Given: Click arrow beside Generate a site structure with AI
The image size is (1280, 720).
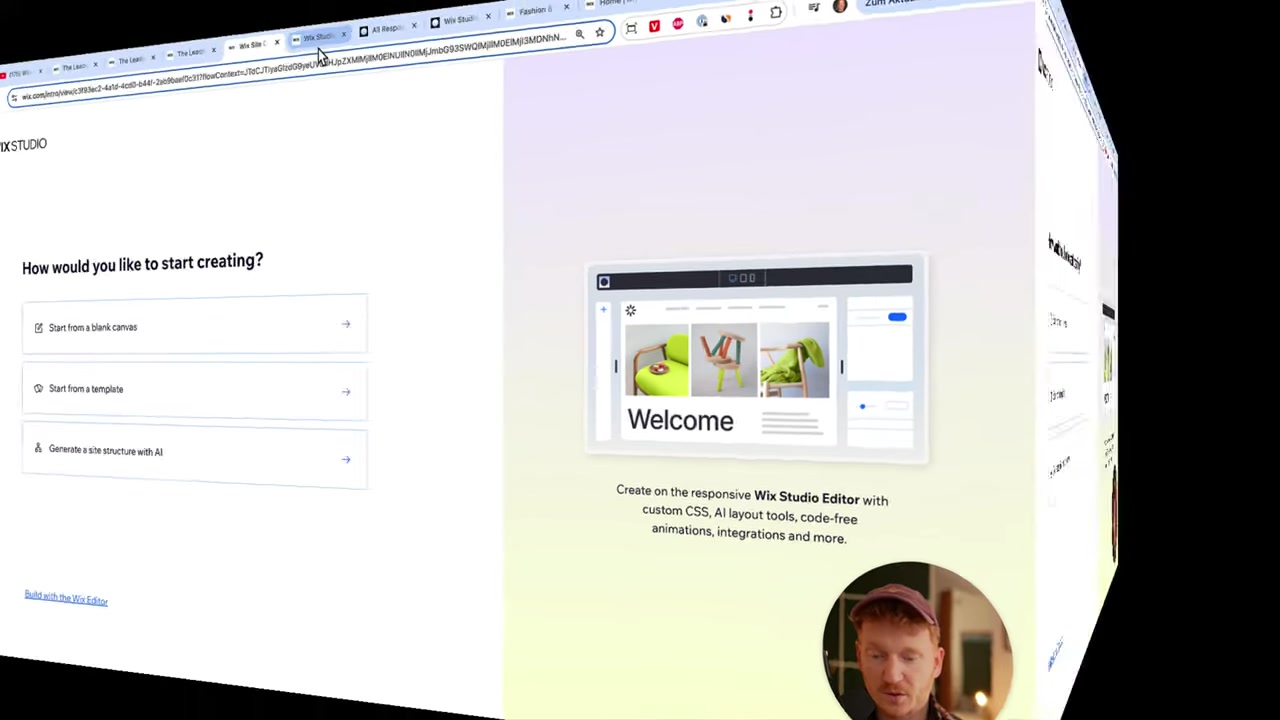Looking at the screenshot, I should (346, 460).
